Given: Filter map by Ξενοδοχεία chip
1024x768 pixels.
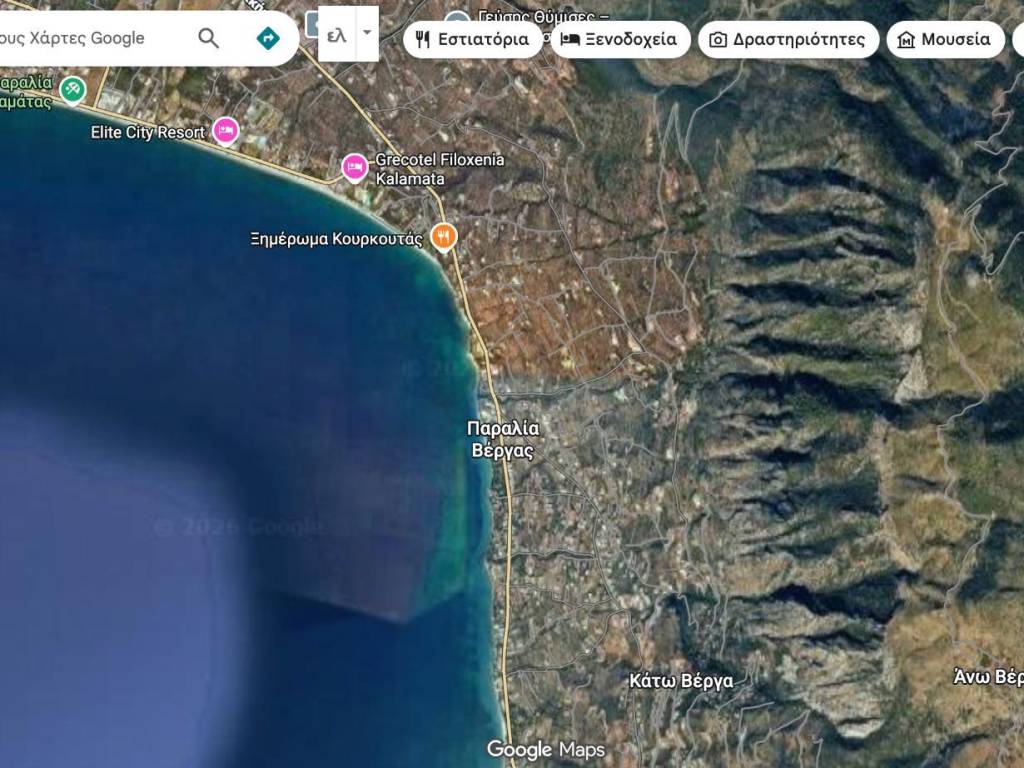Looking at the screenshot, I should coord(620,40).
